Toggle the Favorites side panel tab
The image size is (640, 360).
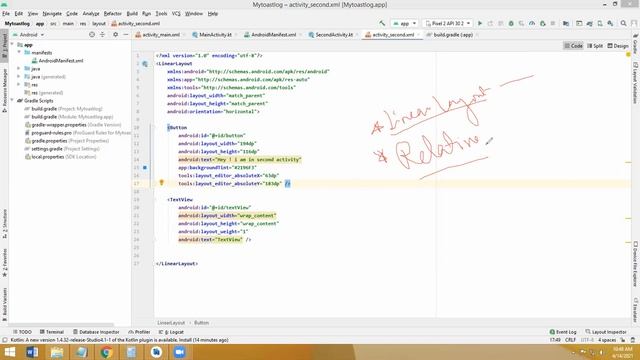[4, 262]
